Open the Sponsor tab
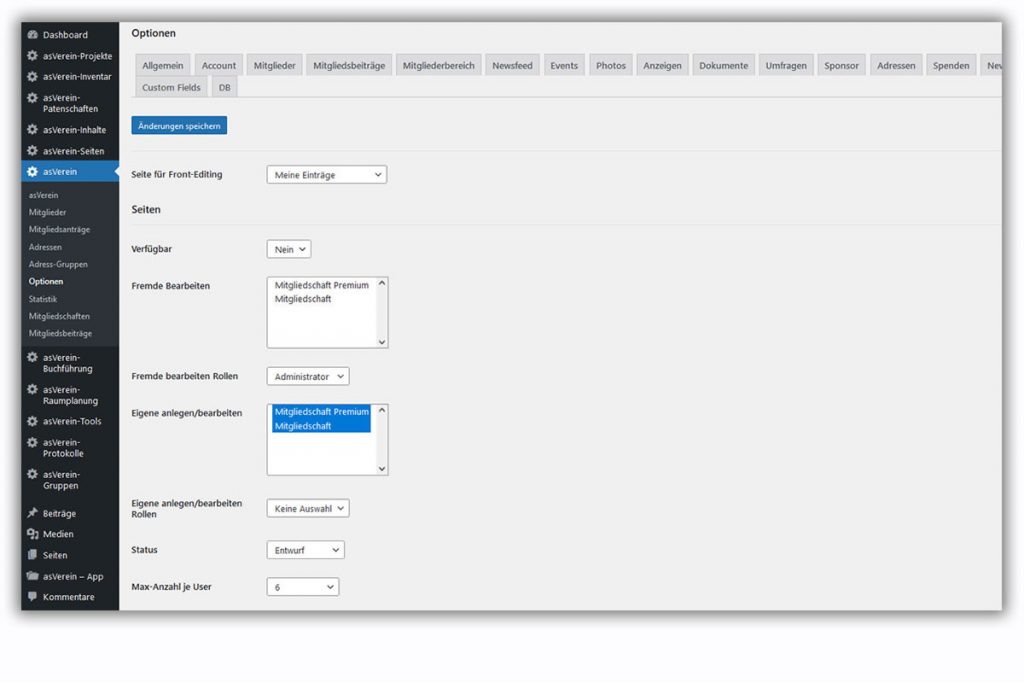The image size is (1024, 683). [841, 65]
